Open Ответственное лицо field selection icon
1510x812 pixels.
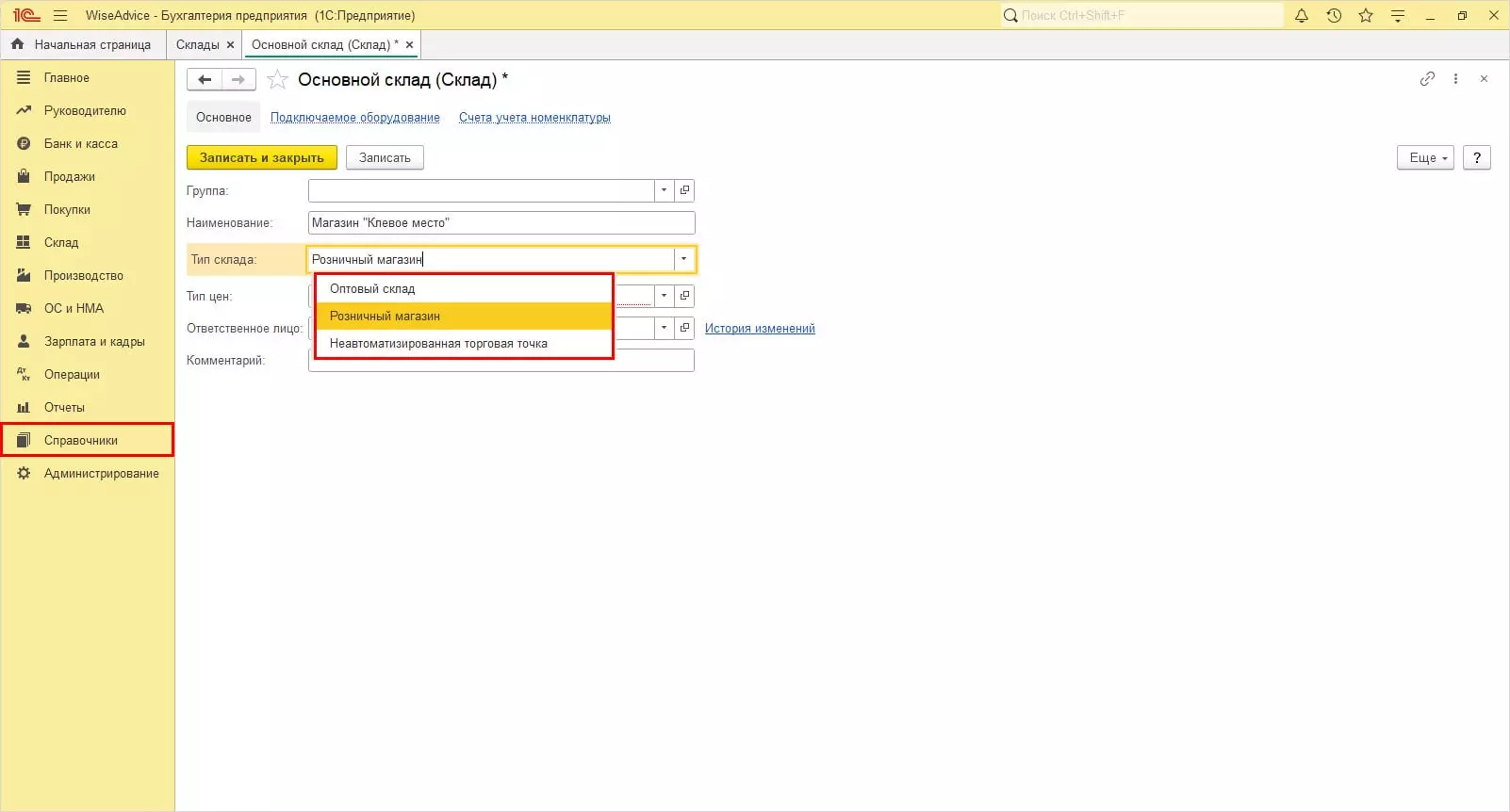point(685,328)
